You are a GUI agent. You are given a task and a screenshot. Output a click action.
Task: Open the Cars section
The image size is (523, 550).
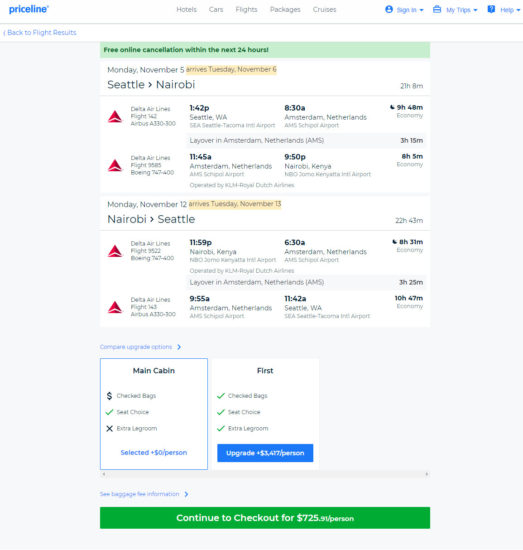(216, 9)
